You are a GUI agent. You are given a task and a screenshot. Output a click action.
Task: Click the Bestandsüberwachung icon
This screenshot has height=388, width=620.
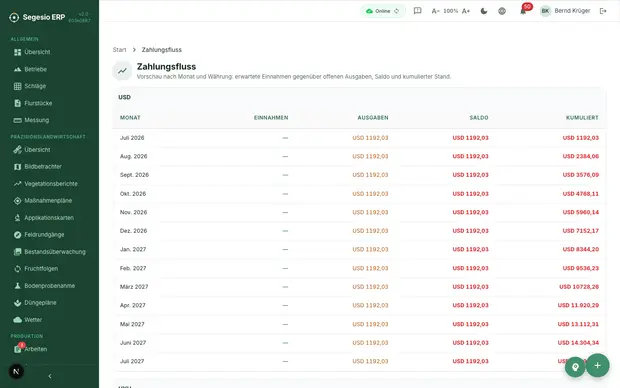tap(17, 252)
